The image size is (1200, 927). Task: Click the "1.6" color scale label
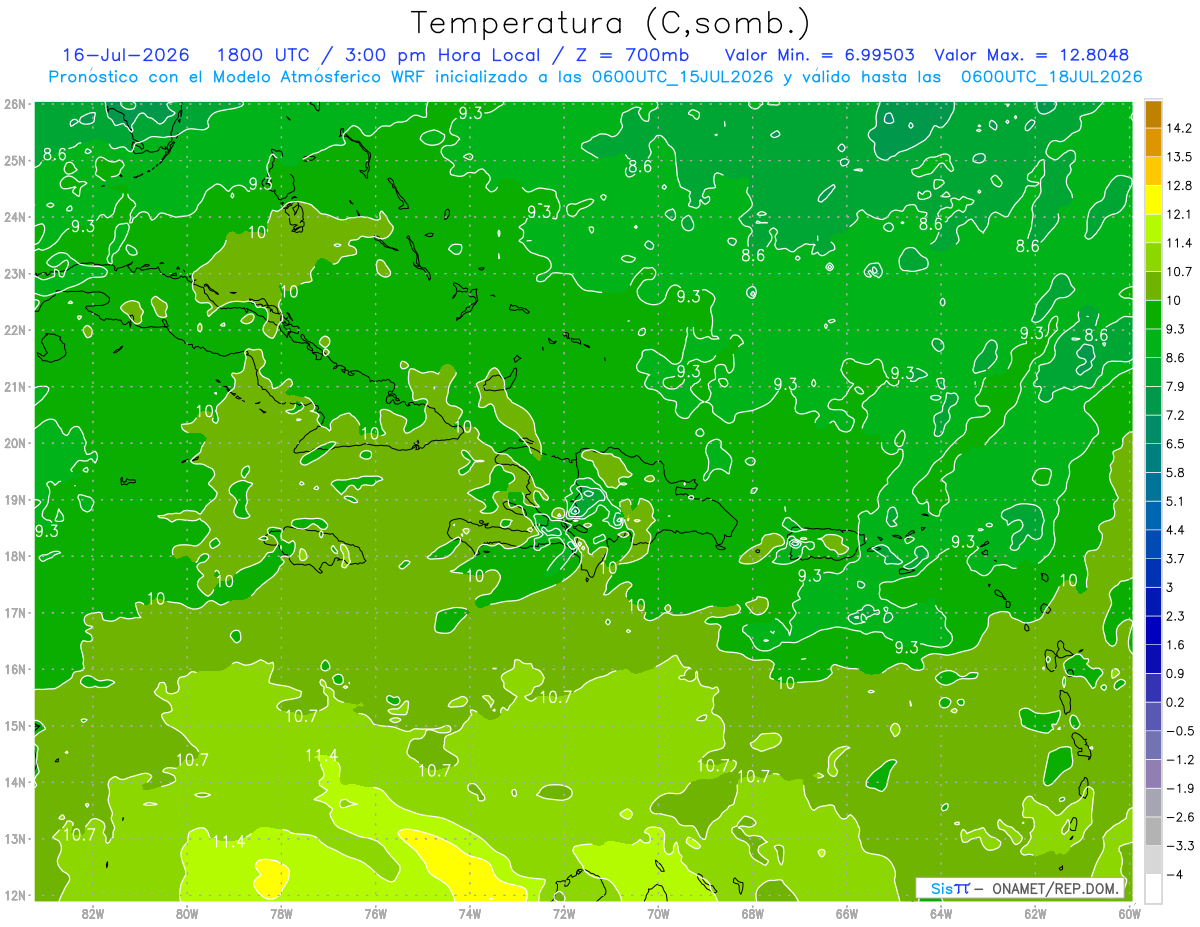tap(1176, 645)
